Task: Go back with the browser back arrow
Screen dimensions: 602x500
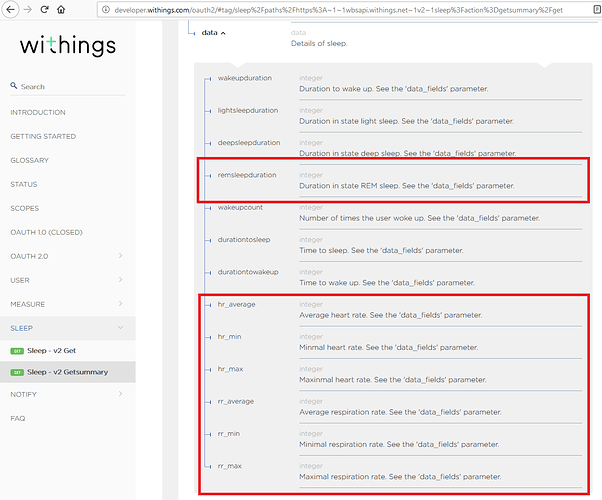Action: click(11, 10)
